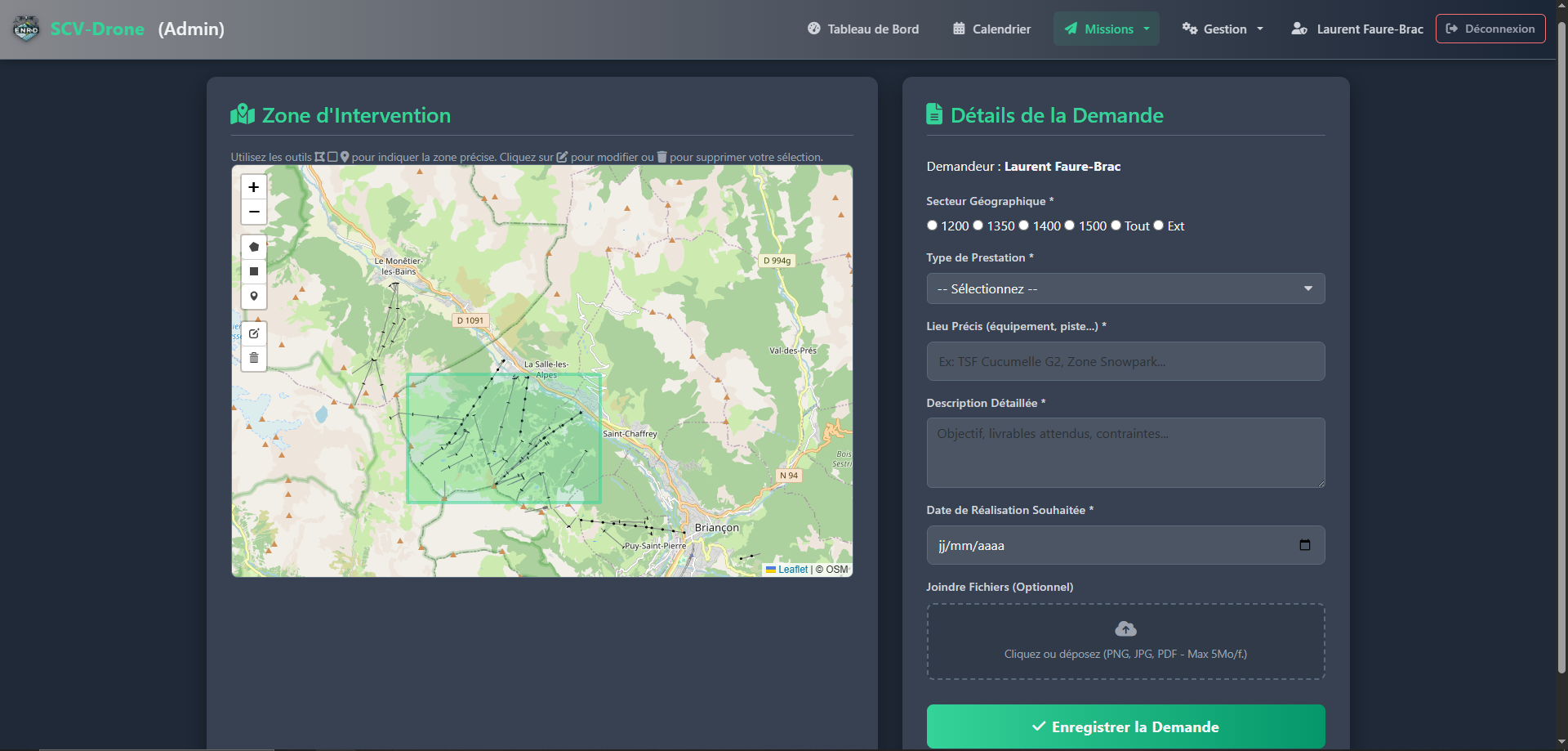Click the Tableau de Bord gauge icon

point(813,29)
